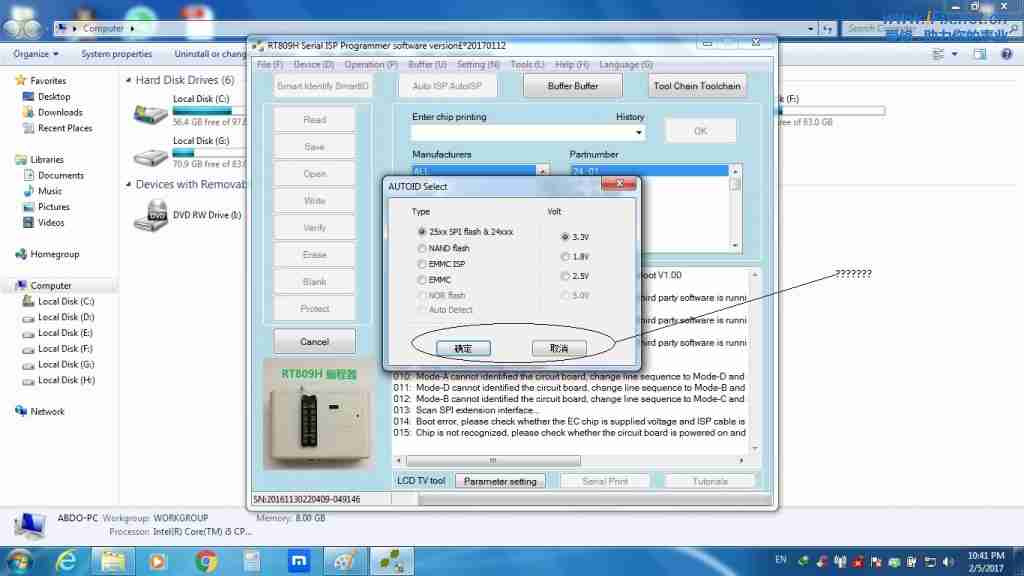Choose the EMMC ISP radio button
This screenshot has height=576, width=1024.
[422, 264]
